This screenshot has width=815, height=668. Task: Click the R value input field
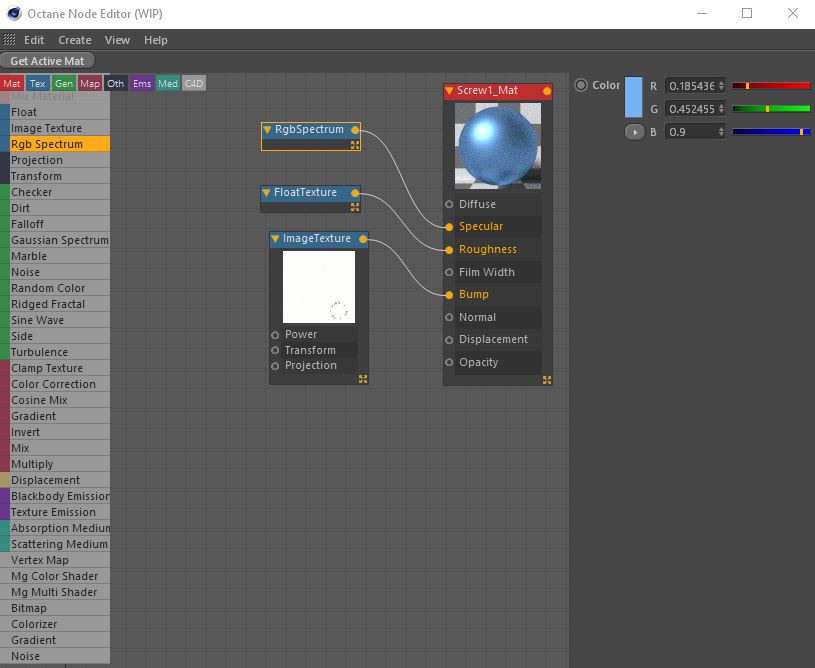tap(694, 86)
